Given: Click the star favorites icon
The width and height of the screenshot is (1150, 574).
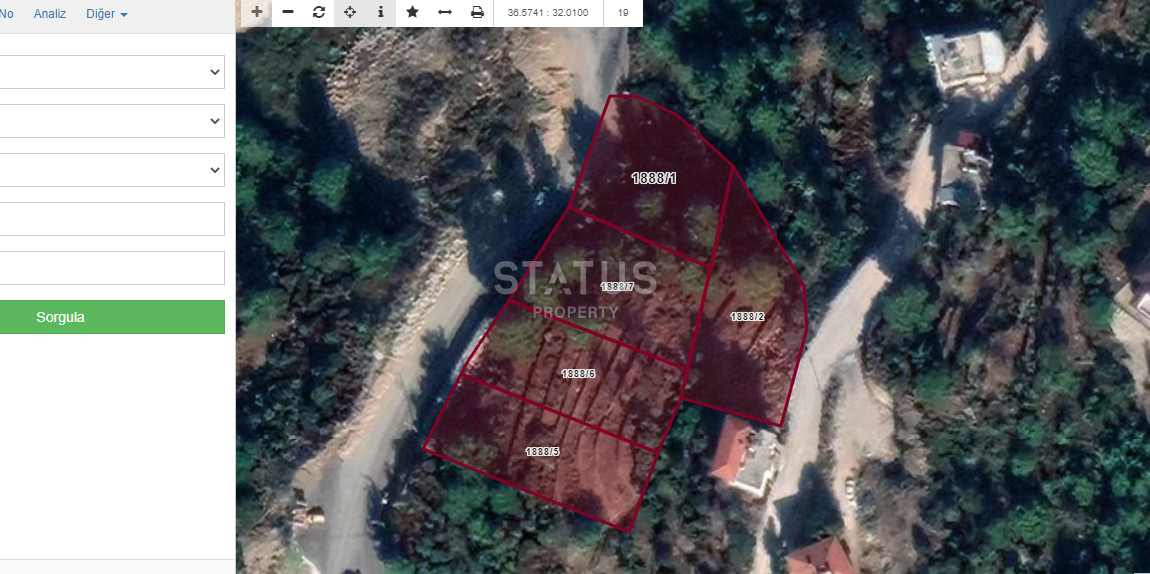Looking at the screenshot, I should coord(412,12).
